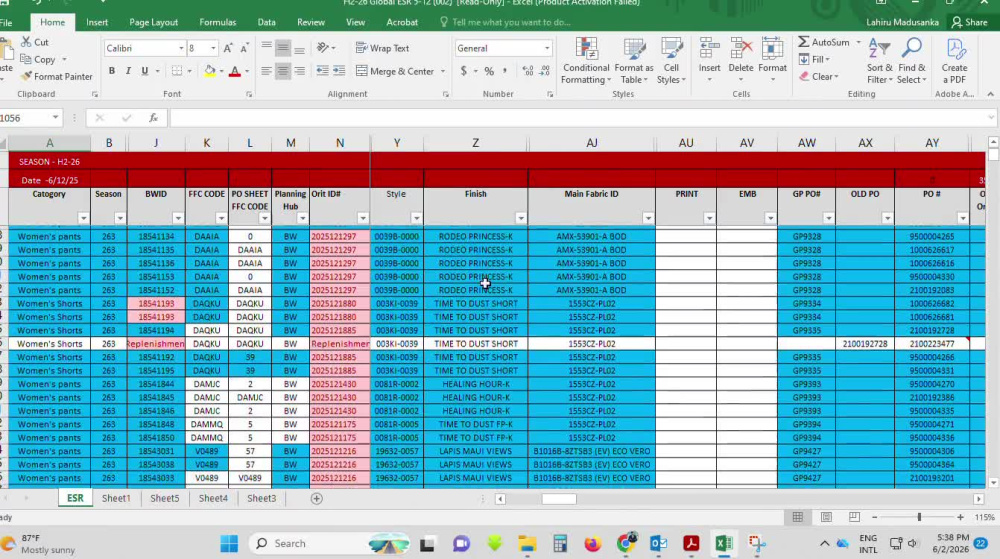Click the Fill button

(814, 59)
